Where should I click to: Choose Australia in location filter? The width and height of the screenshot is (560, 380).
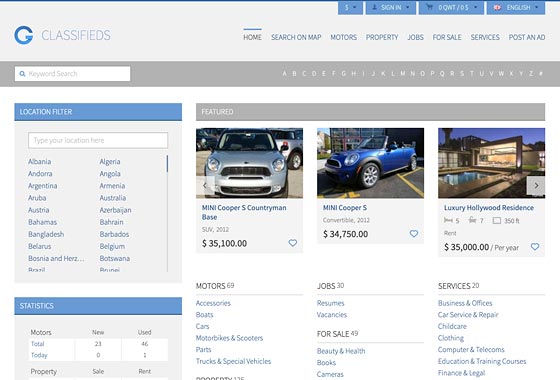click(112, 198)
